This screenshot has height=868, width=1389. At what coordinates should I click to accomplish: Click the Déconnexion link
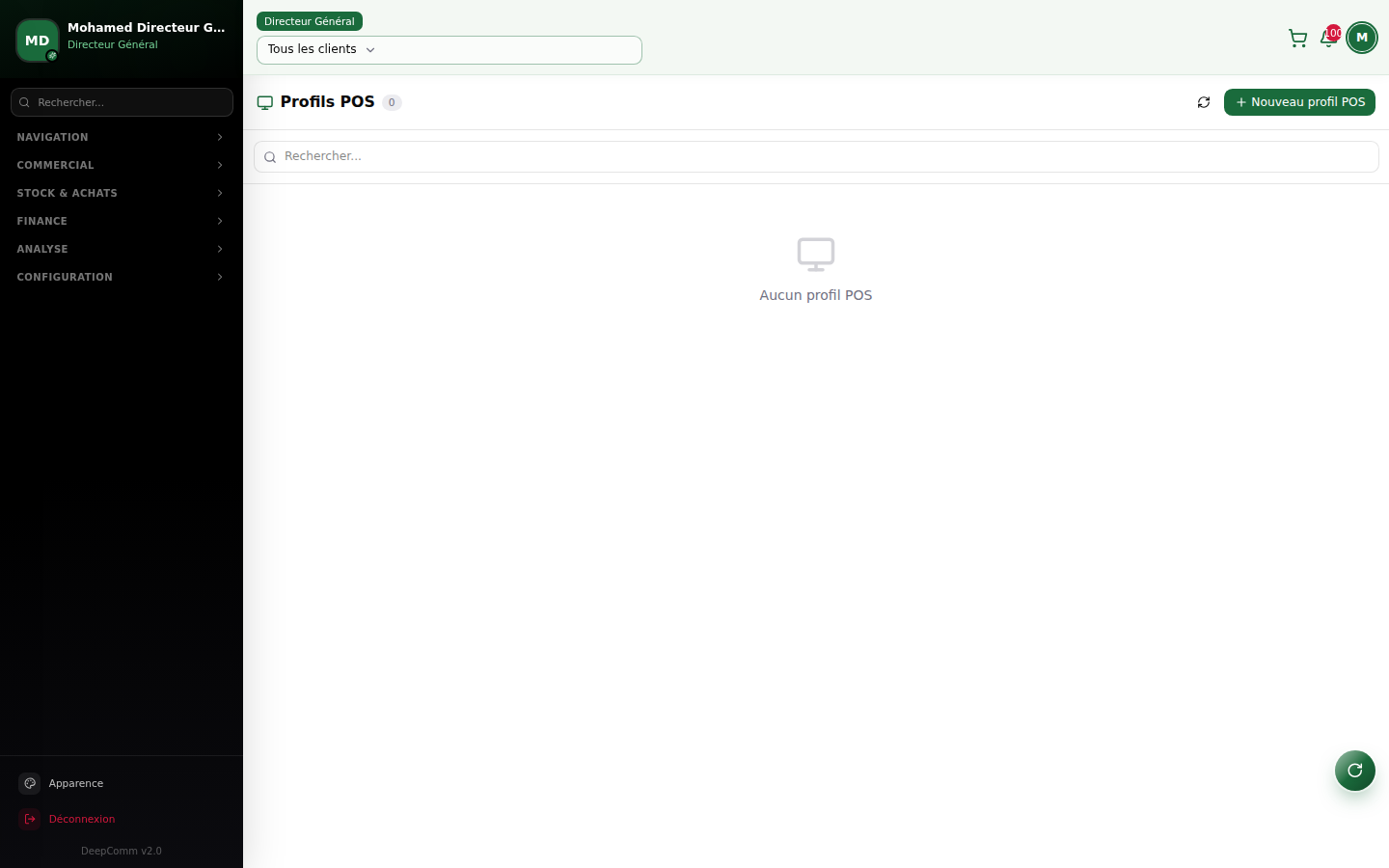coord(82,819)
